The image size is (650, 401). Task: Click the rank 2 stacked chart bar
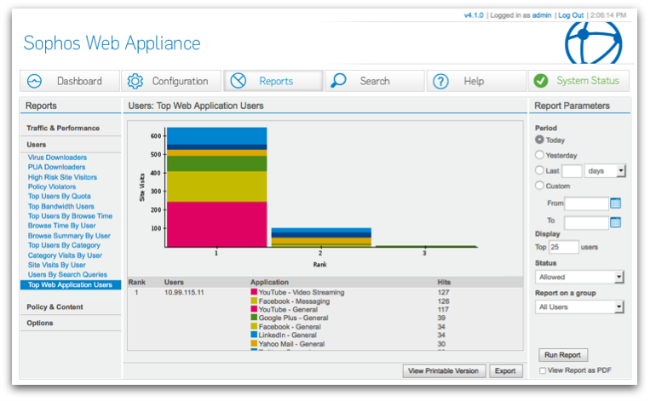[321, 238]
